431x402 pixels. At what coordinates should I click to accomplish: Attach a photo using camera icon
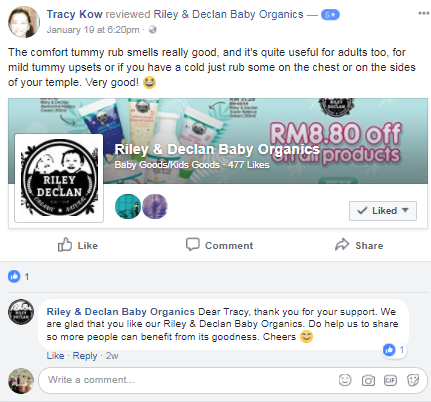pyautogui.click(x=368, y=380)
